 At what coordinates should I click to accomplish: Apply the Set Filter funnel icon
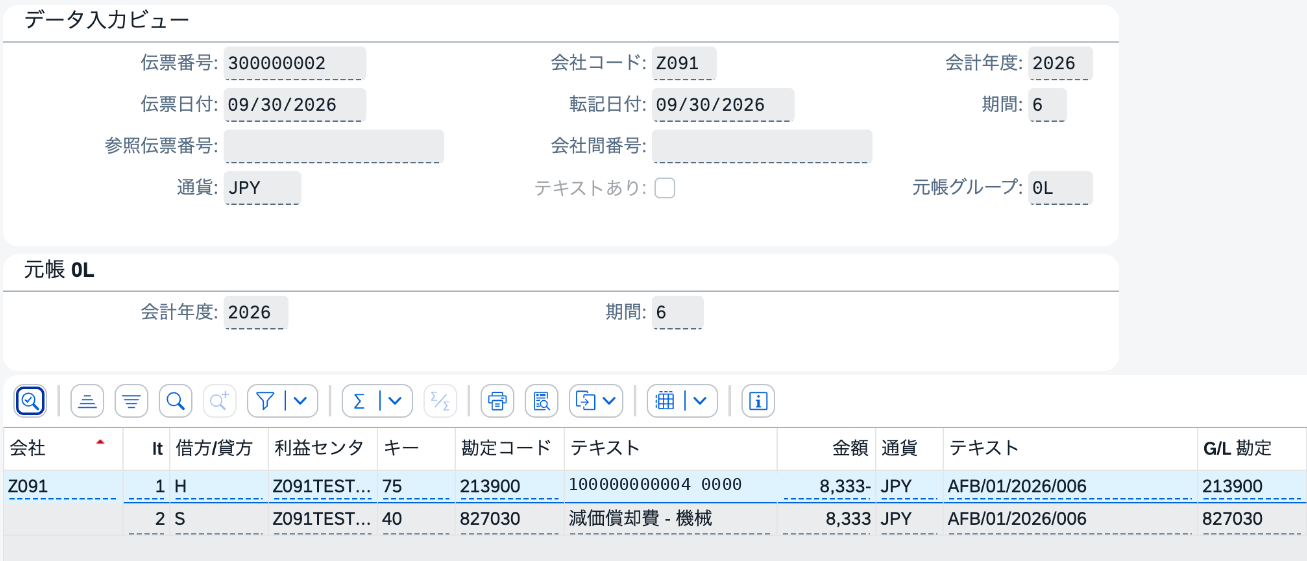[265, 401]
